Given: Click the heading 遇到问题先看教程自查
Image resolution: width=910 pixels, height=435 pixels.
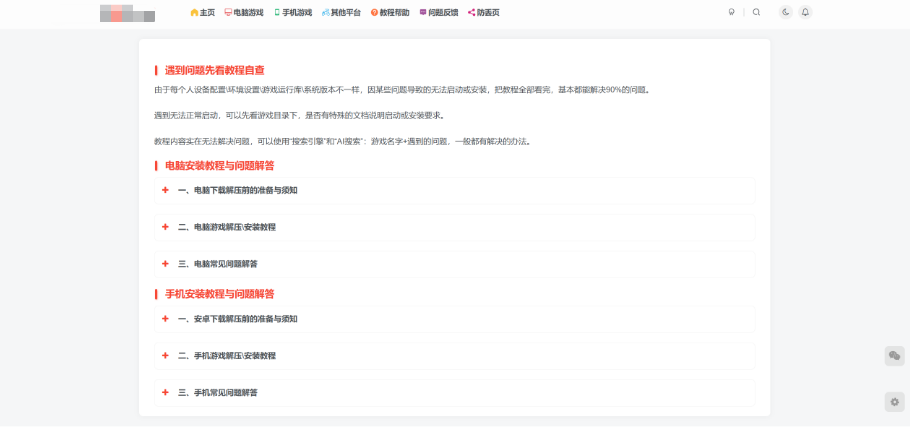Looking at the screenshot, I should click(215, 71).
